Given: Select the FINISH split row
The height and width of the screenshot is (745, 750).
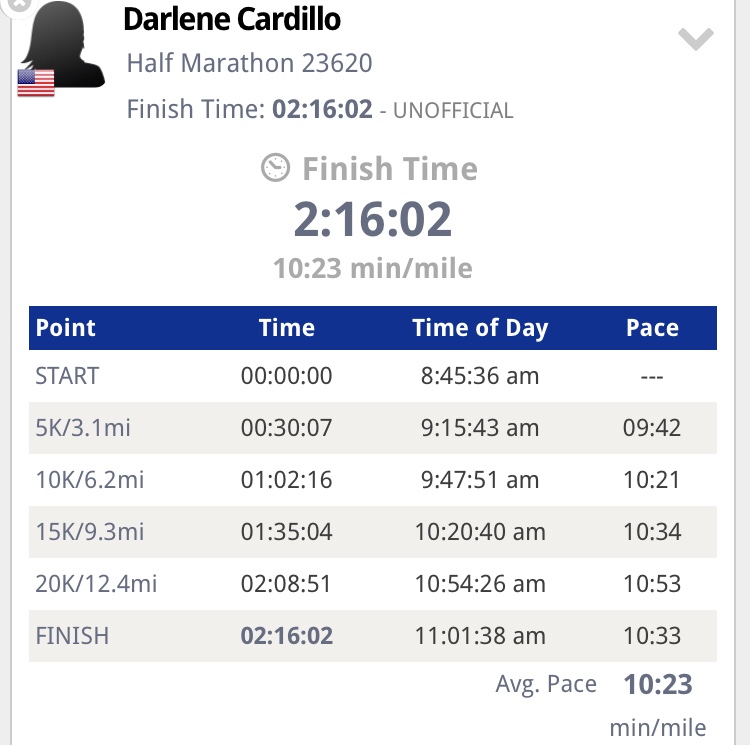Looking at the screenshot, I should [x=372, y=636].
